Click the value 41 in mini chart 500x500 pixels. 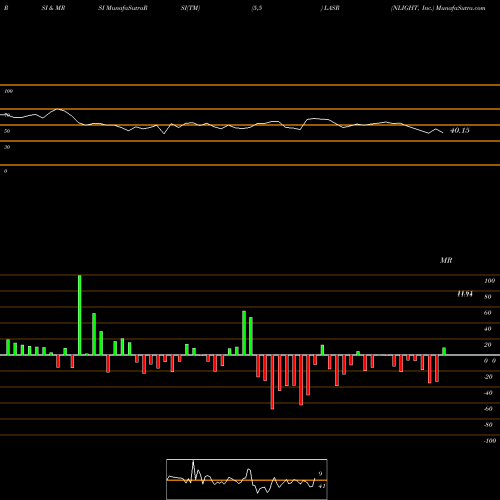tap(322, 486)
